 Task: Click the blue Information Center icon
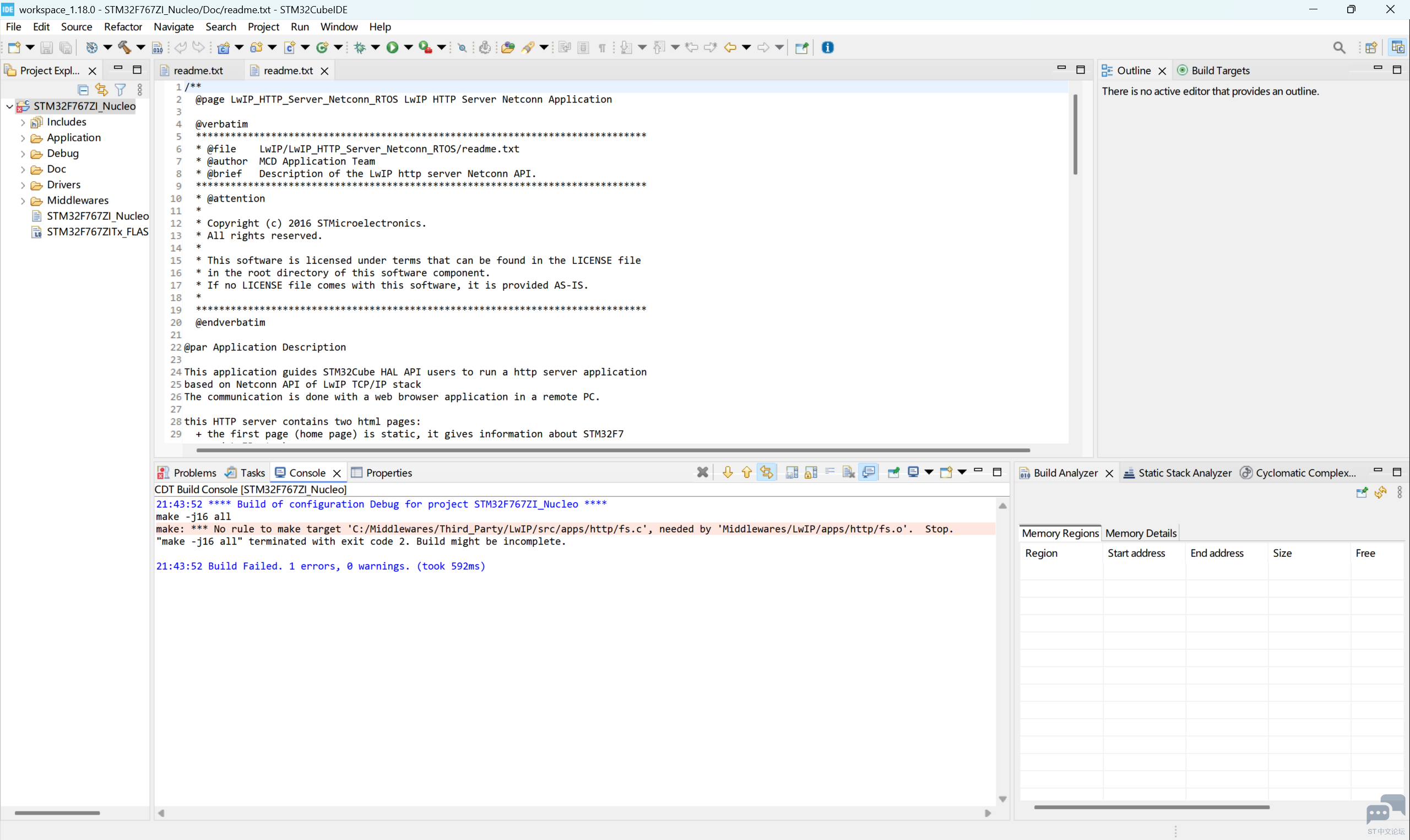(x=828, y=47)
